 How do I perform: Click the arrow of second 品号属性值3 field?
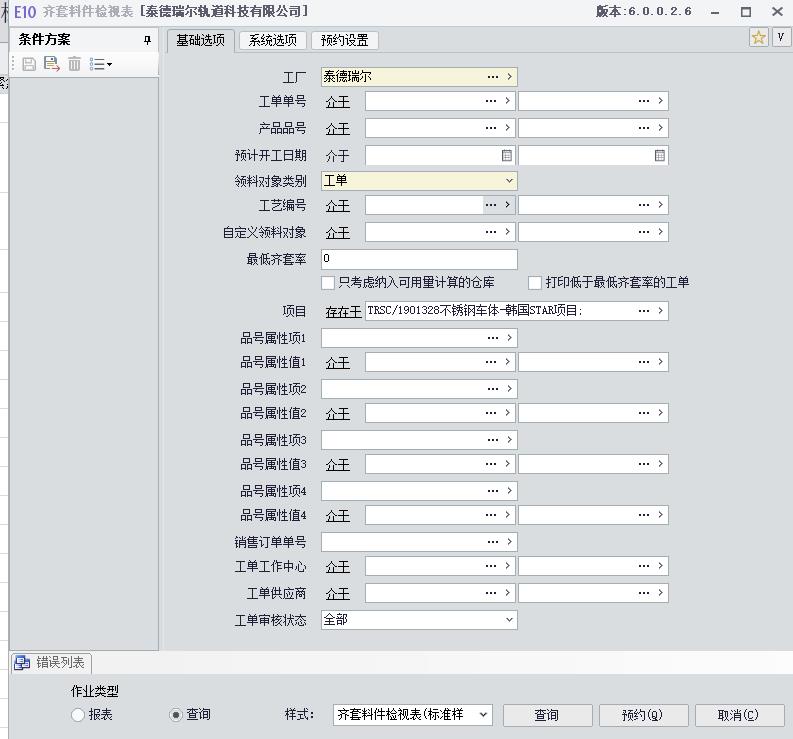tap(660, 464)
